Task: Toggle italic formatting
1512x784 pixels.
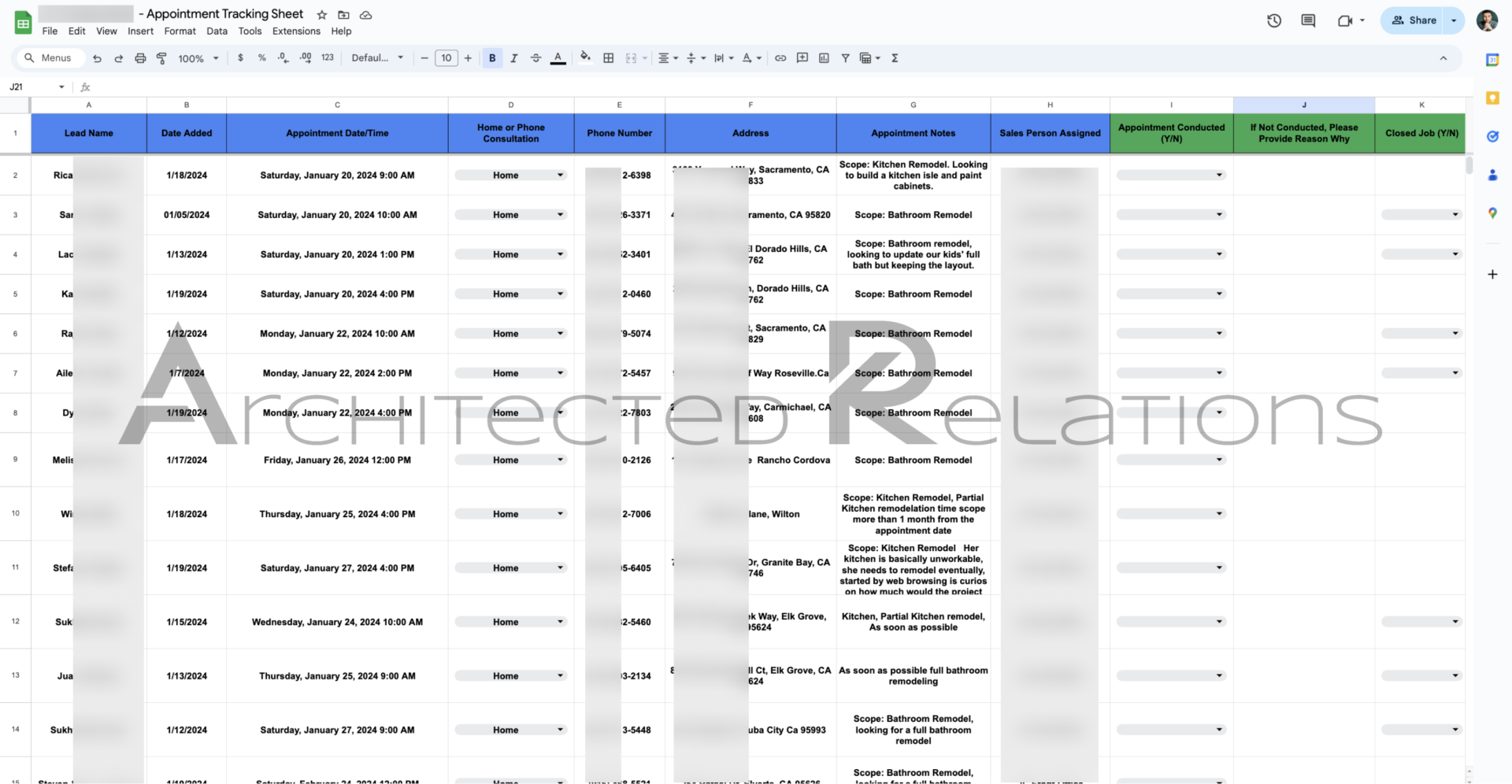Action: (514, 58)
